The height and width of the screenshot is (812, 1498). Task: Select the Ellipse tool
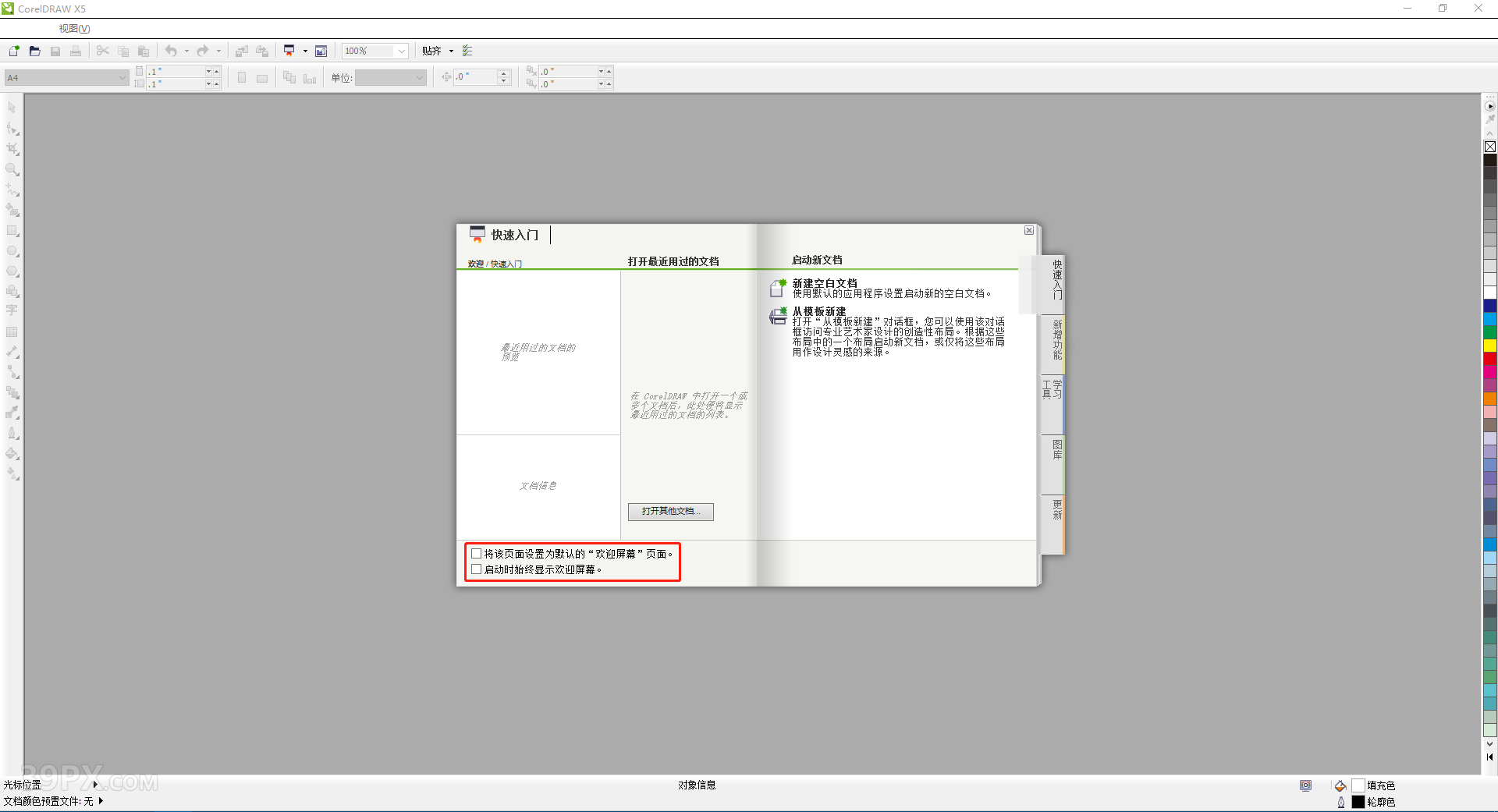coord(12,251)
